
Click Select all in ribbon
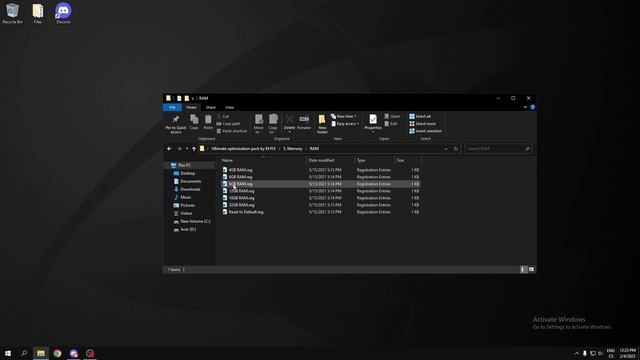tap(420, 116)
